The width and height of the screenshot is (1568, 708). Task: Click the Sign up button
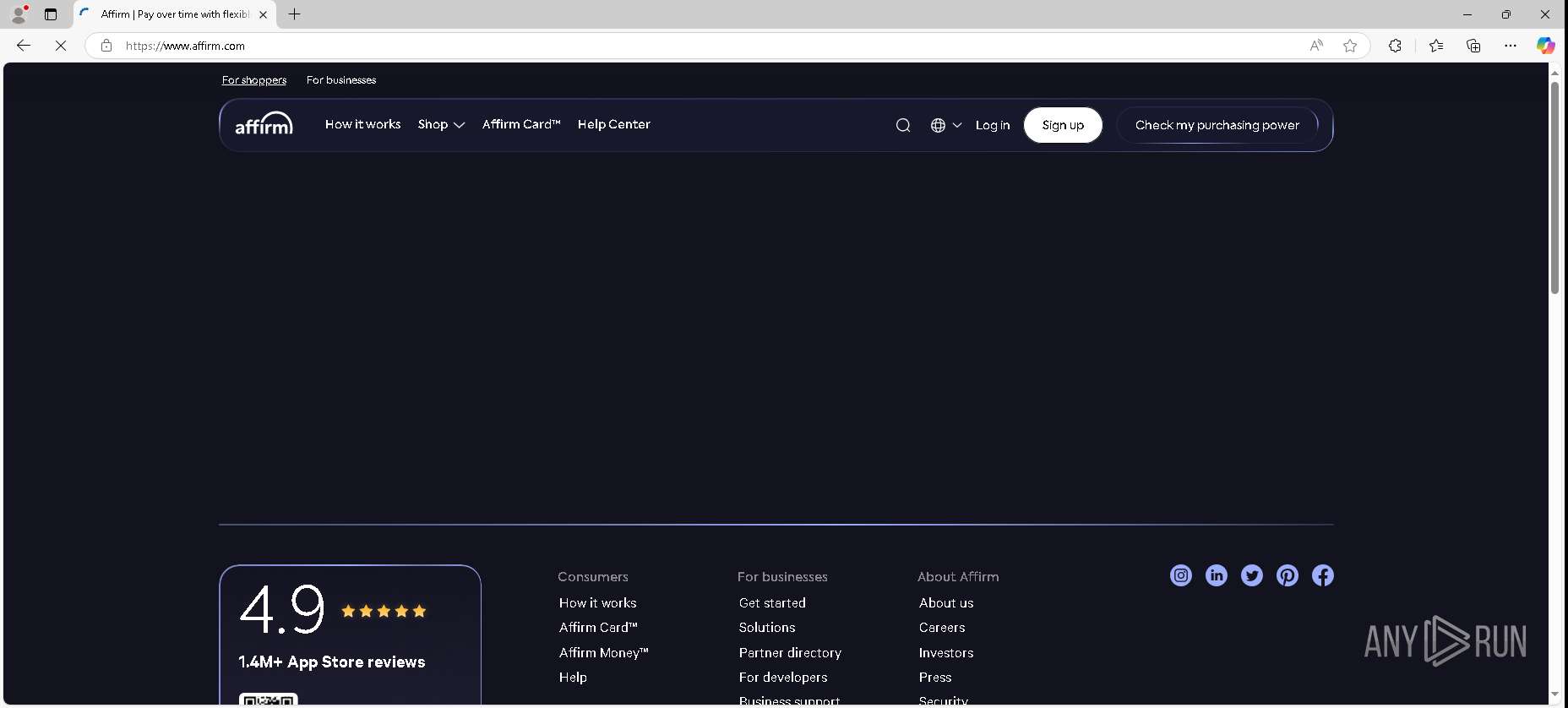tap(1063, 125)
